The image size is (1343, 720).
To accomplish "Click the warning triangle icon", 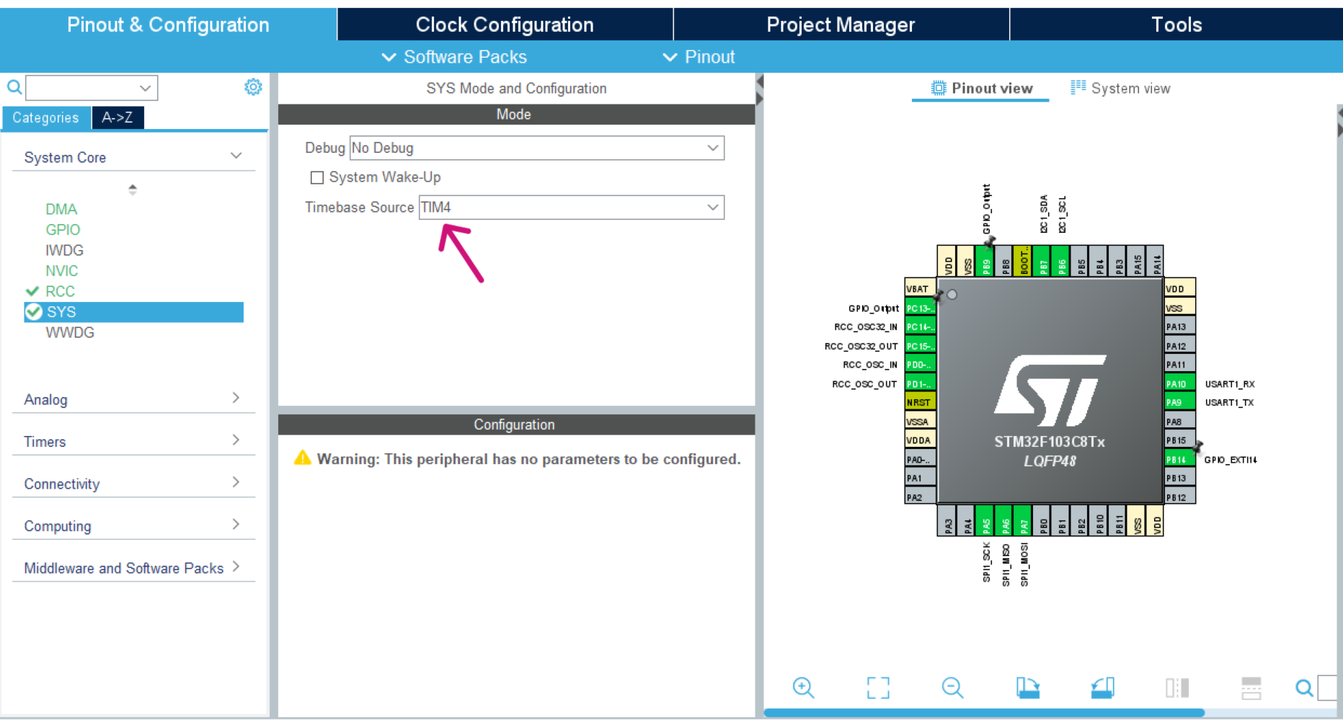I will click(x=302, y=458).
